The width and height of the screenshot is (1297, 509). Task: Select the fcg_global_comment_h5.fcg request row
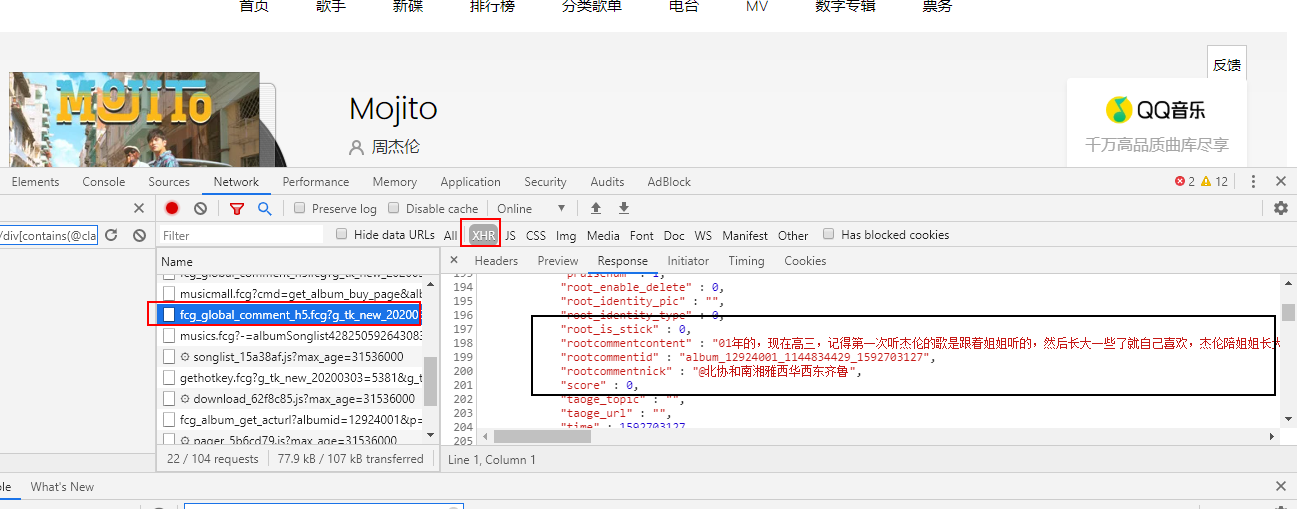pos(291,314)
